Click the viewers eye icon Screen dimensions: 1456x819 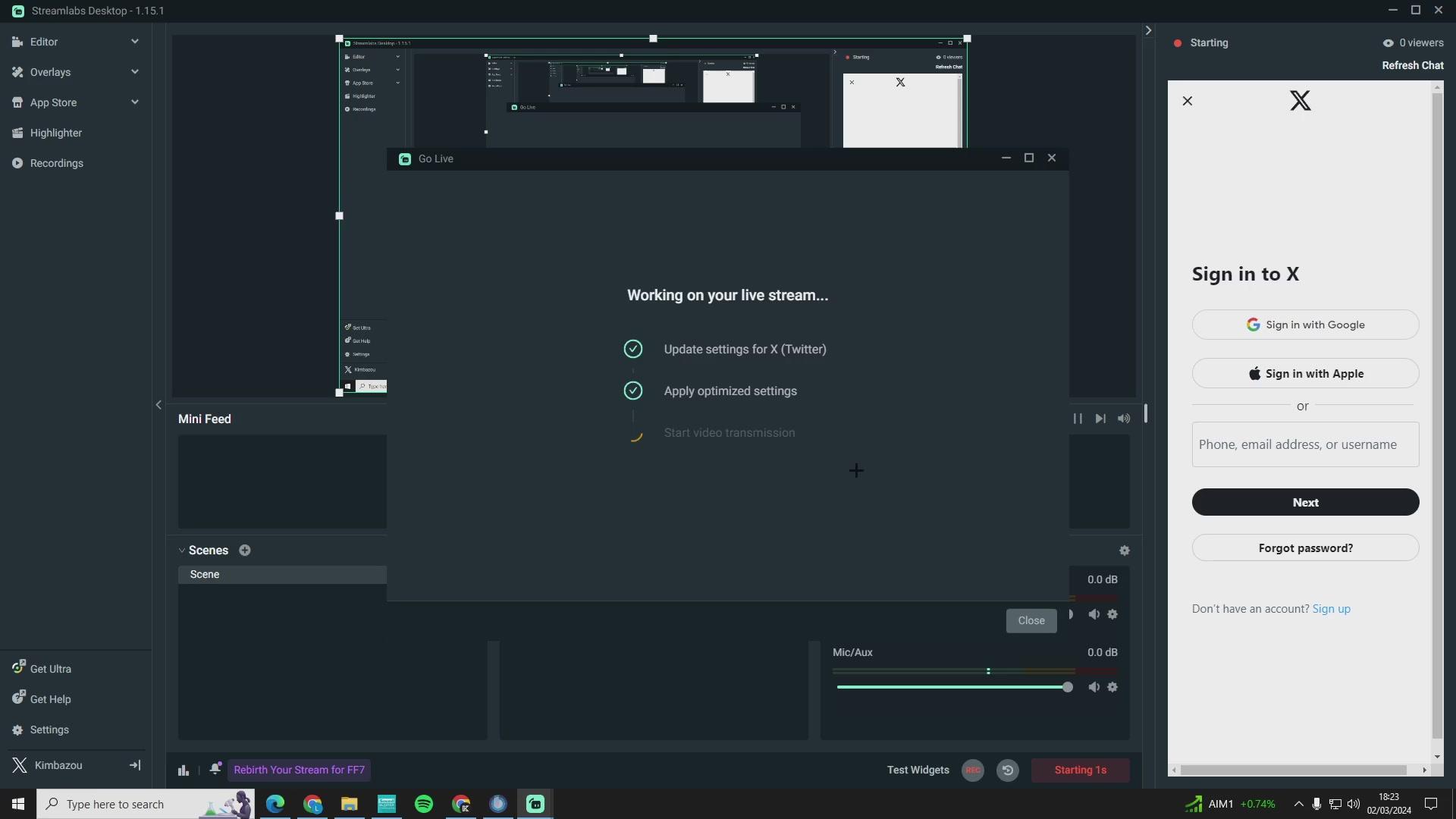coord(1388,43)
